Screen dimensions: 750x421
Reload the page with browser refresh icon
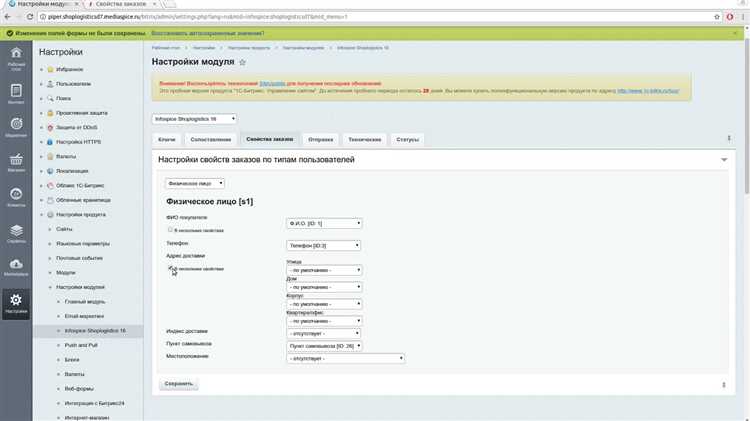pos(30,17)
